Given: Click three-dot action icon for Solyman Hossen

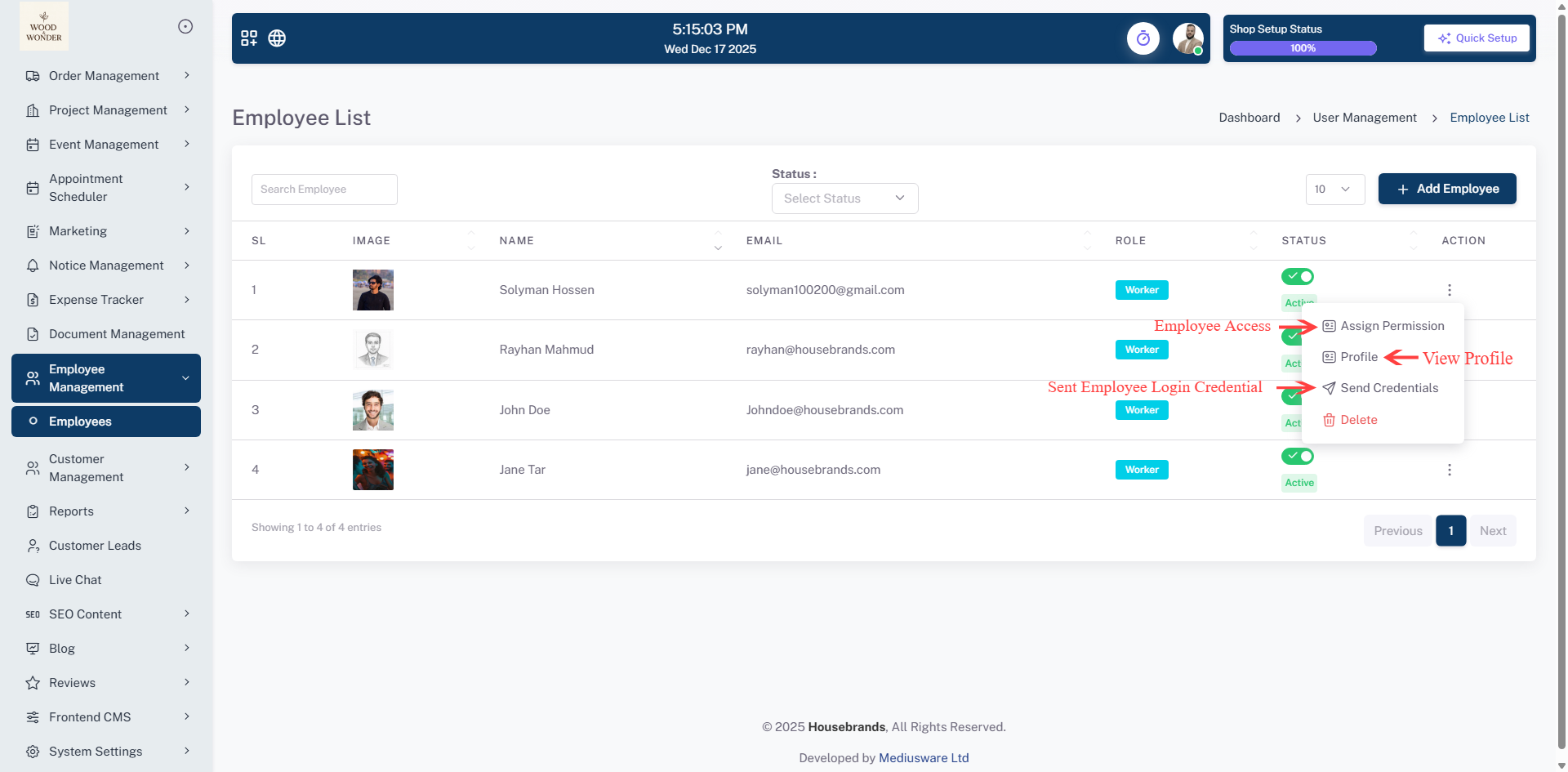Looking at the screenshot, I should pos(1449,290).
